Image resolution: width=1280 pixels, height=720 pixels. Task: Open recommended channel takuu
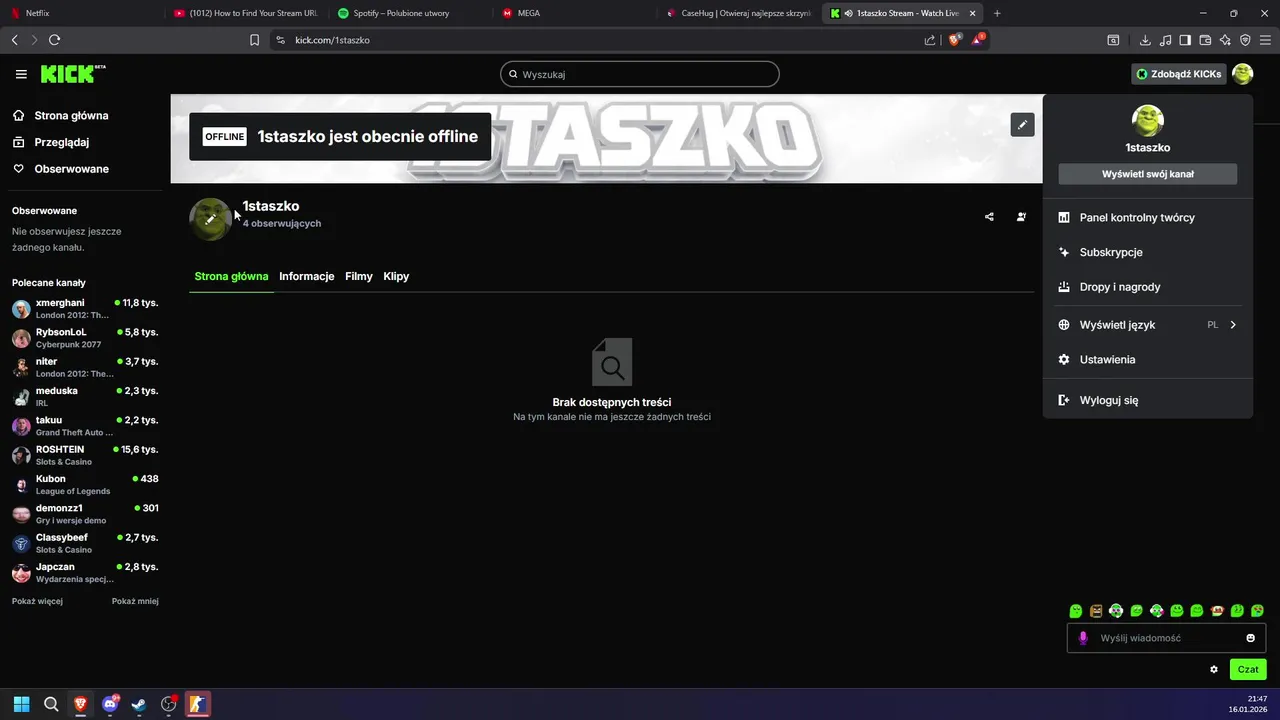pyautogui.click(x=85, y=426)
